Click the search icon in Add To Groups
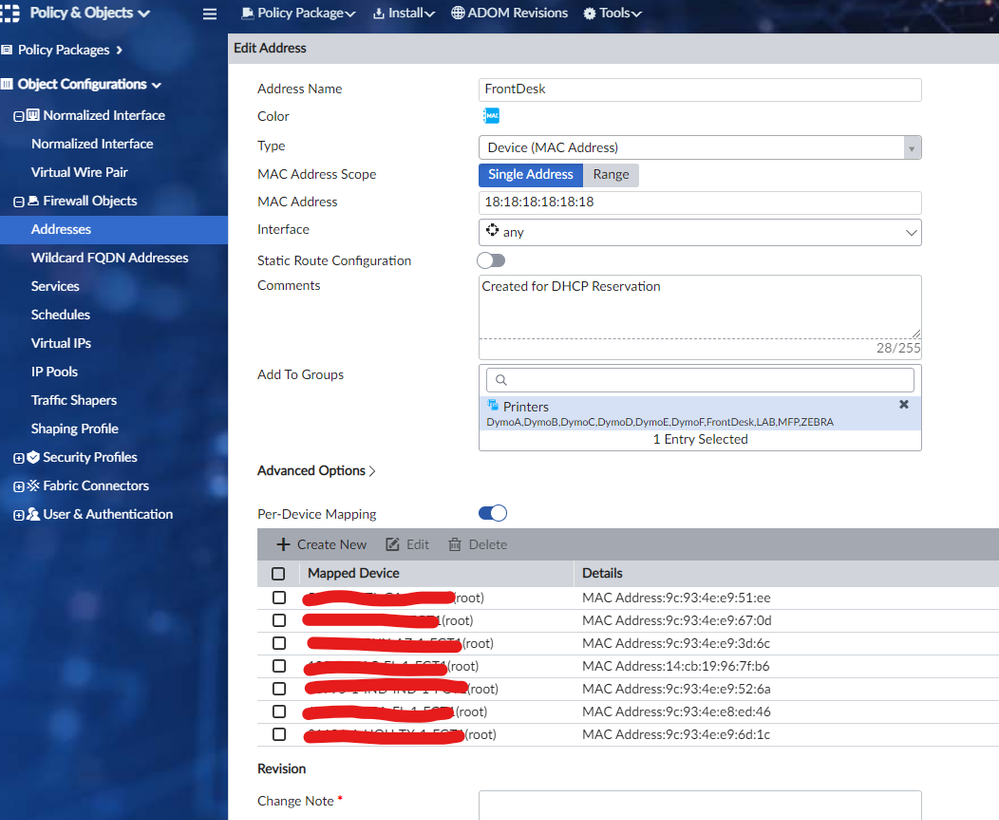This screenshot has height=820, width=999. click(x=501, y=380)
